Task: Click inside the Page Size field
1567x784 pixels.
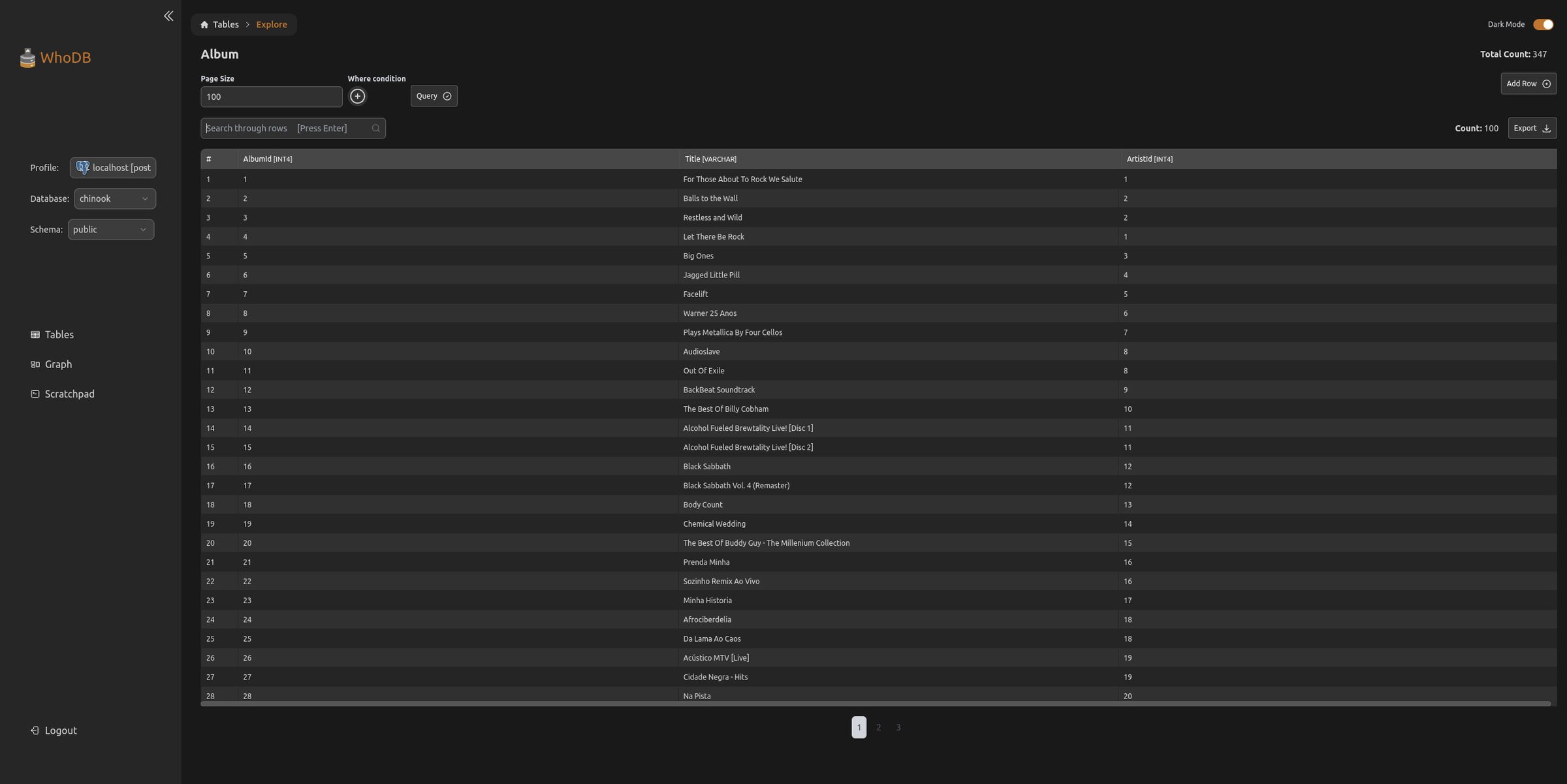Action: click(271, 96)
